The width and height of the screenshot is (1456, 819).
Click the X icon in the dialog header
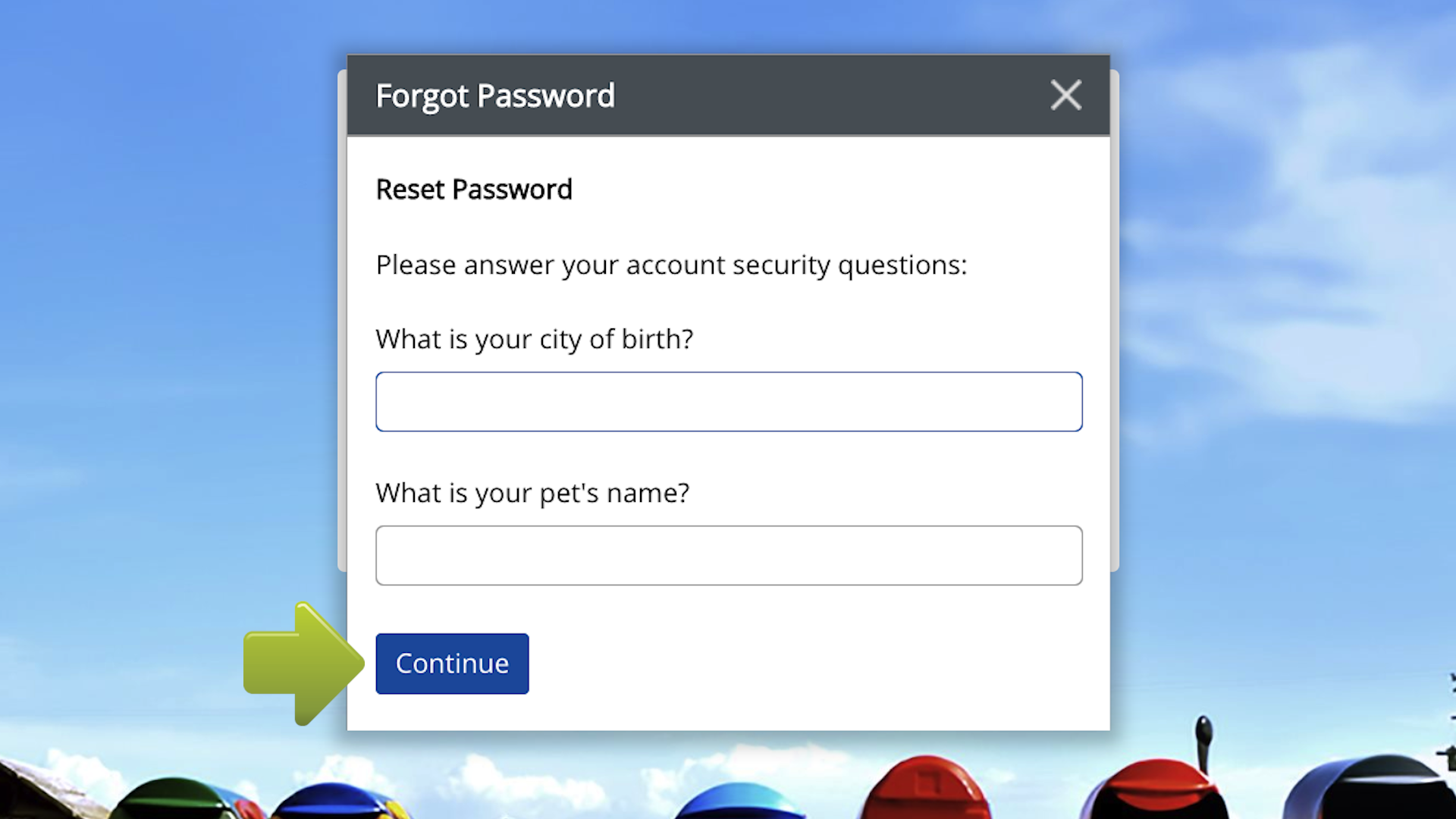pyautogui.click(x=1065, y=95)
